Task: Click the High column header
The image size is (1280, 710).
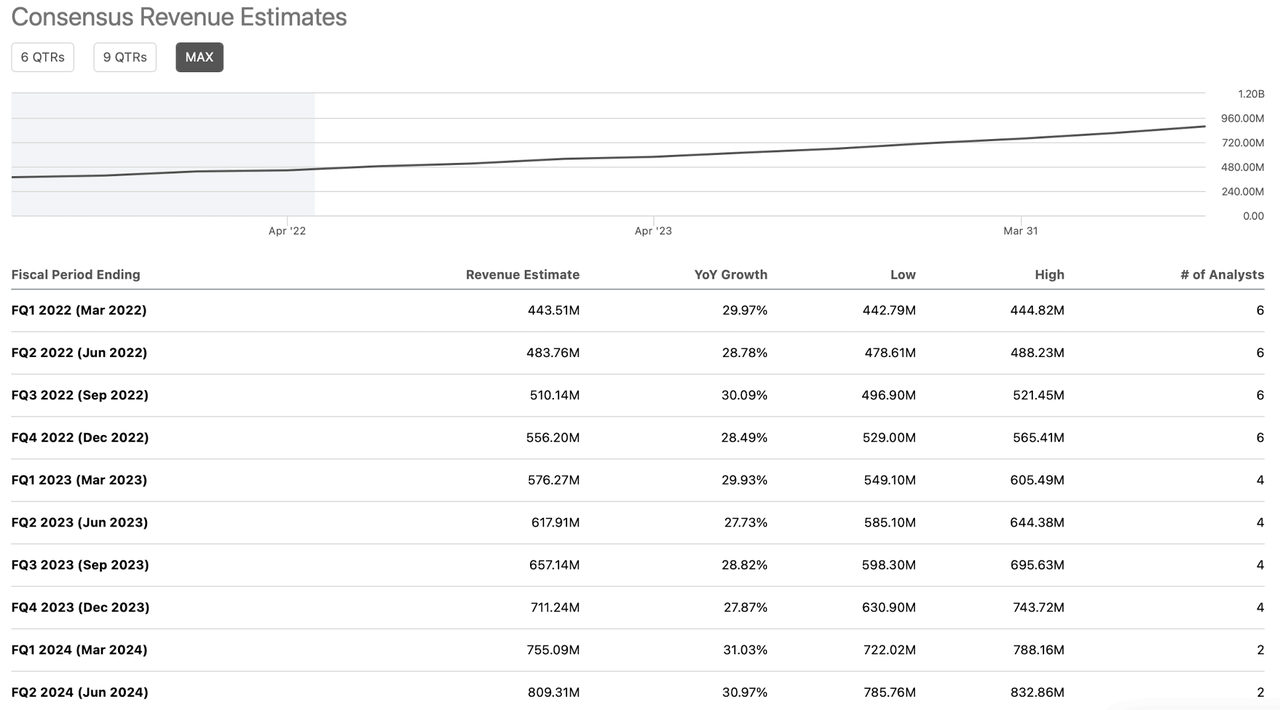Action: tap(1049, 274)
